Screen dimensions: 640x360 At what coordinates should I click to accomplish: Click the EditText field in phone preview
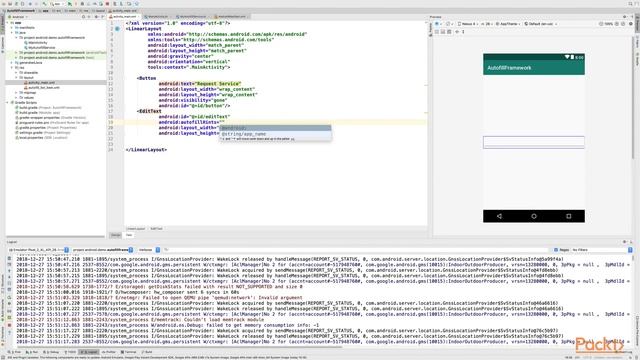coord(533,142)
